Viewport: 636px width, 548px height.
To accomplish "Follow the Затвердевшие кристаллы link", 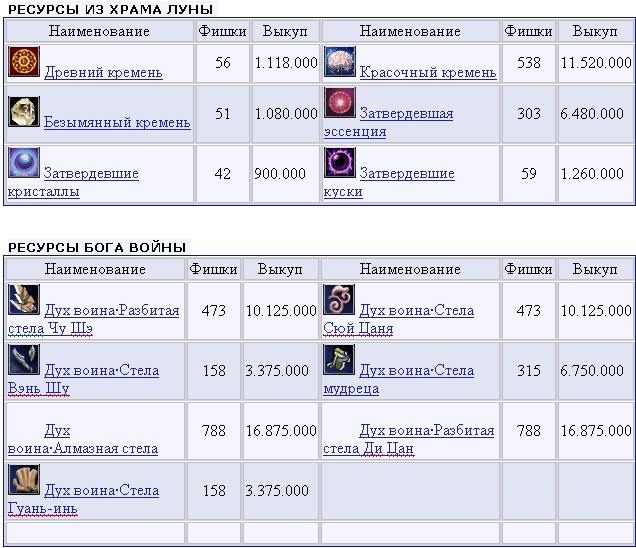I will [91, 173].
